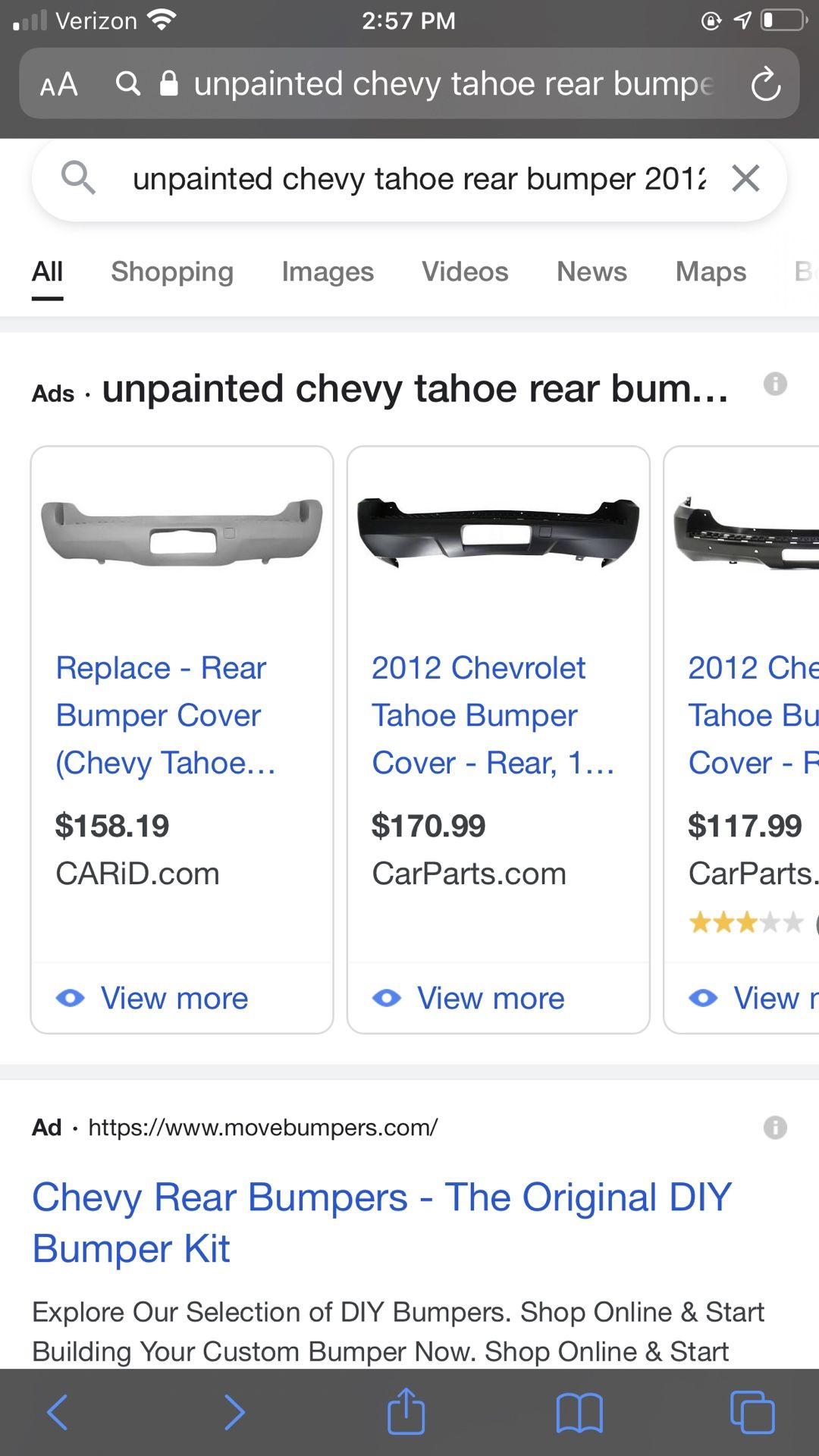Tap info icon beside shopping ads heading
The width and height of the screenshot is (819, 1456).
[x=775, y=384]
